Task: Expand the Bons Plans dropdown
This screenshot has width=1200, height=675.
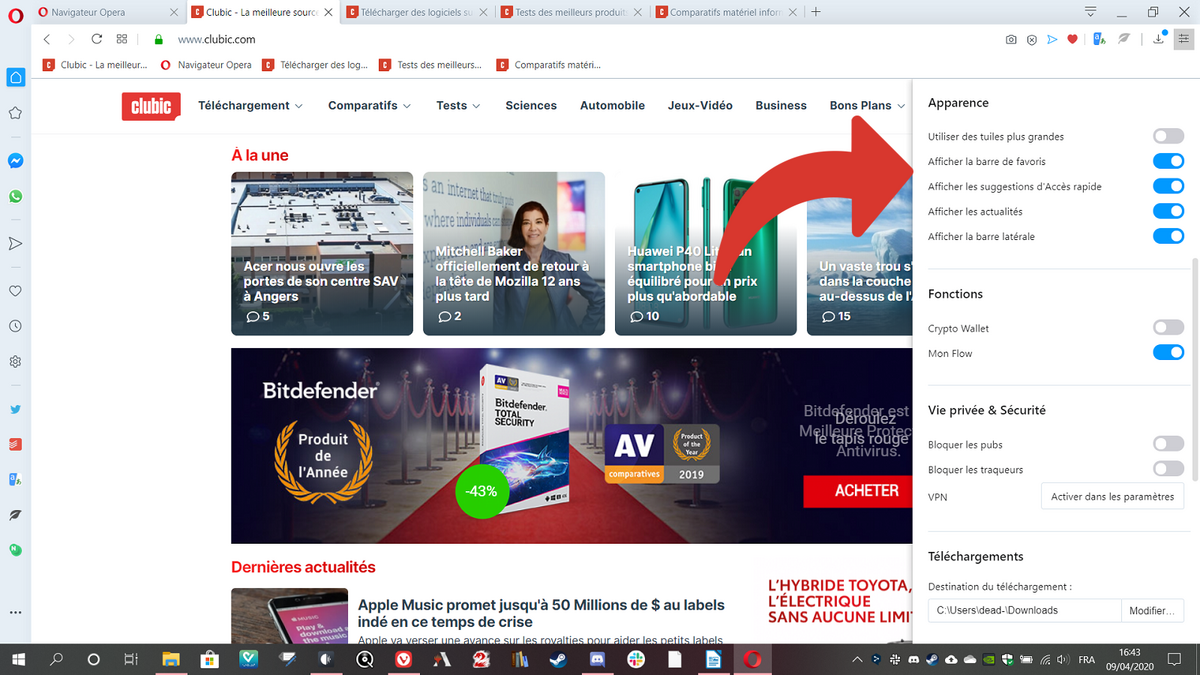Action: tap(868, 105)
